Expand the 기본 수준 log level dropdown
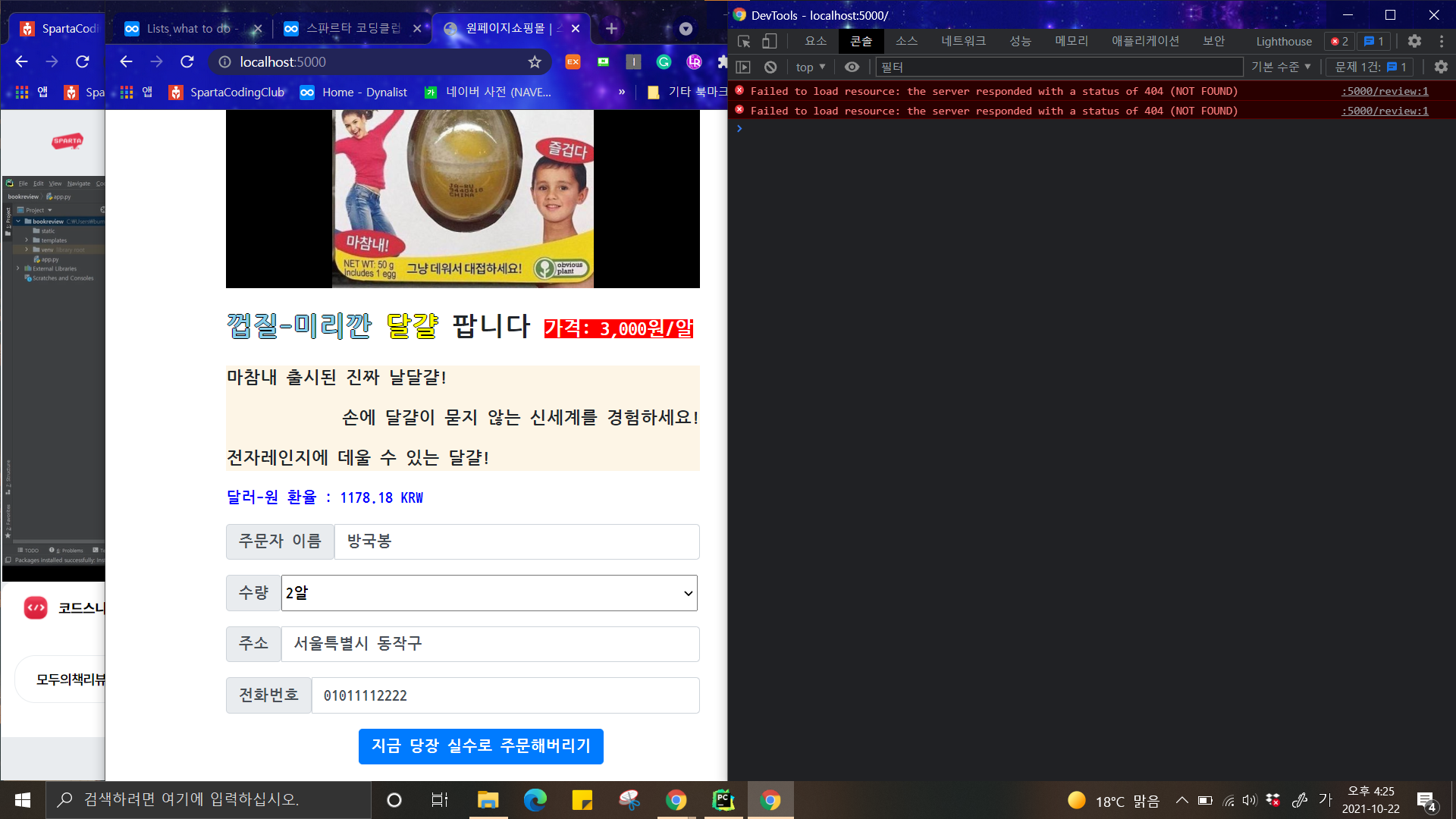 (x=1281, y=67)
